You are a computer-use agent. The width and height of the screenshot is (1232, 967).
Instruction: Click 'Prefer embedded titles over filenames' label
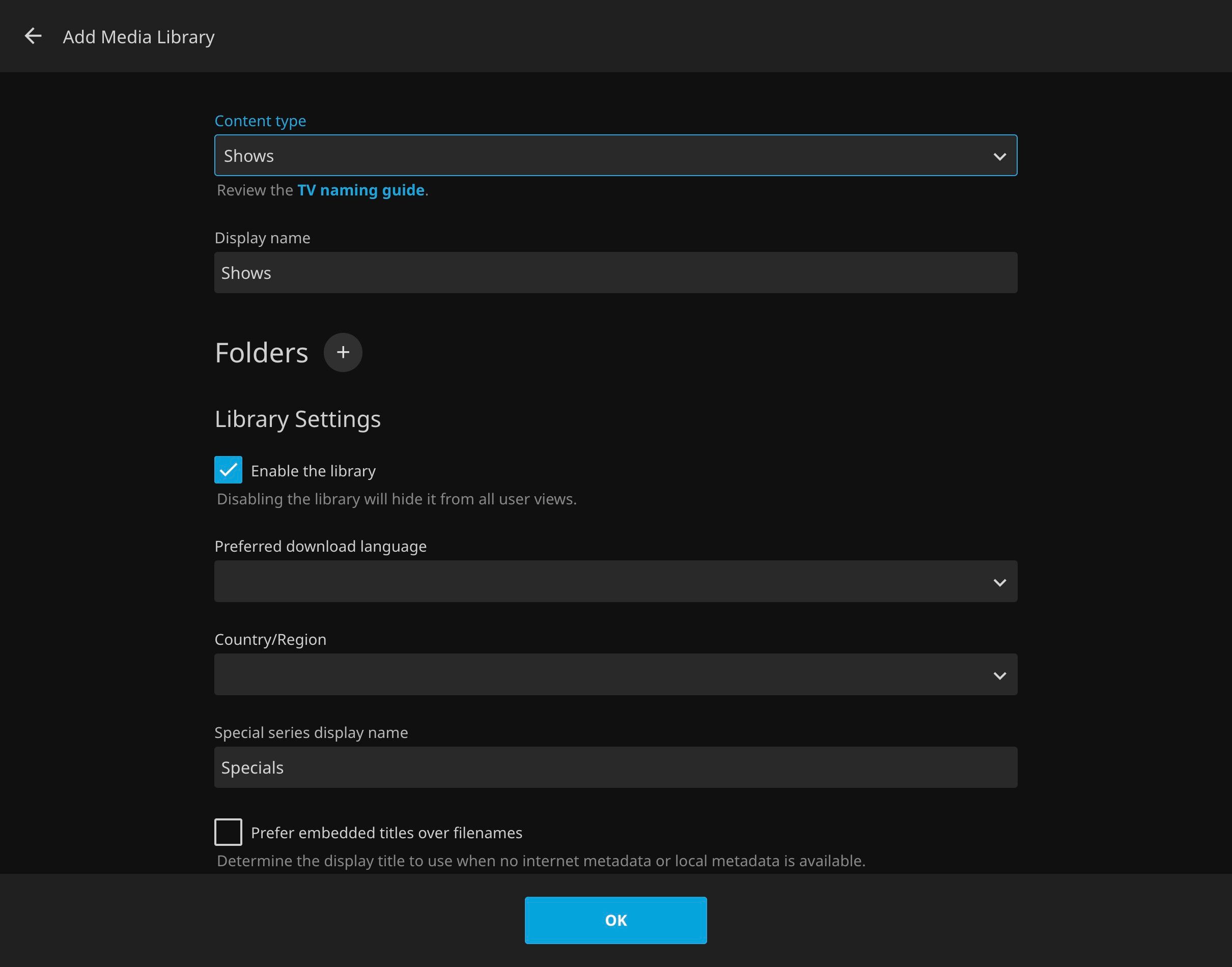click(386, 833)
